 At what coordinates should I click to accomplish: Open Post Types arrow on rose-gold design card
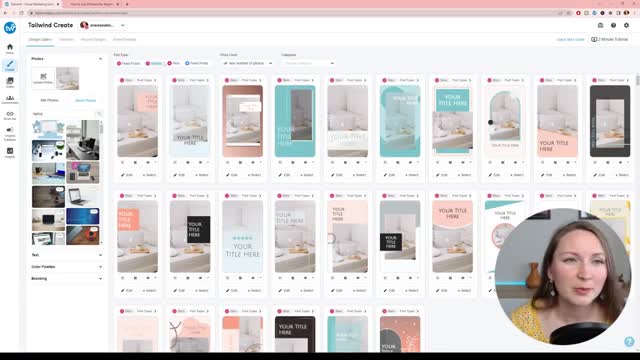(x=260, y=80)
